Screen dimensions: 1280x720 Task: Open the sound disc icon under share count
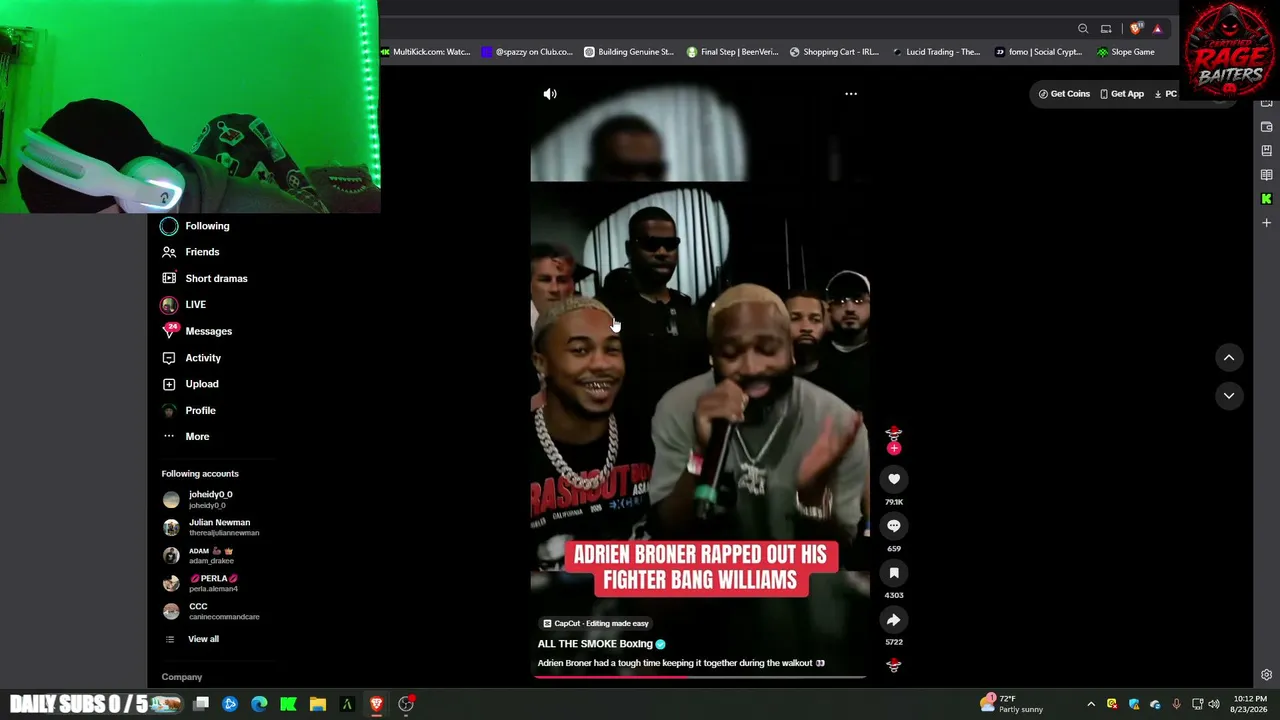pos(894,666)
